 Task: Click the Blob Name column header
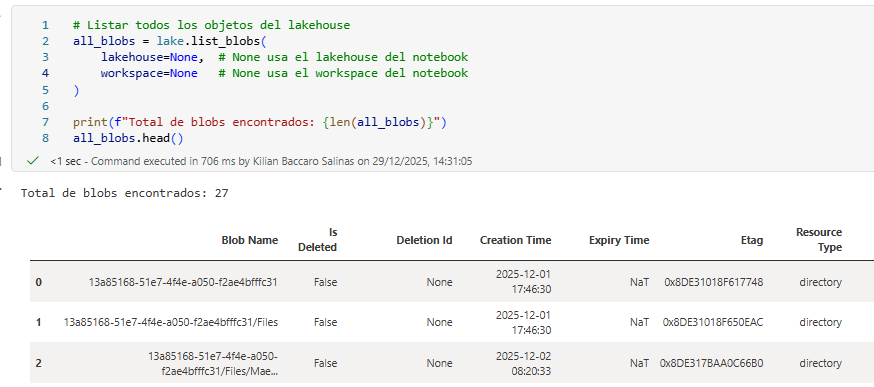click(x=250, y=240)
